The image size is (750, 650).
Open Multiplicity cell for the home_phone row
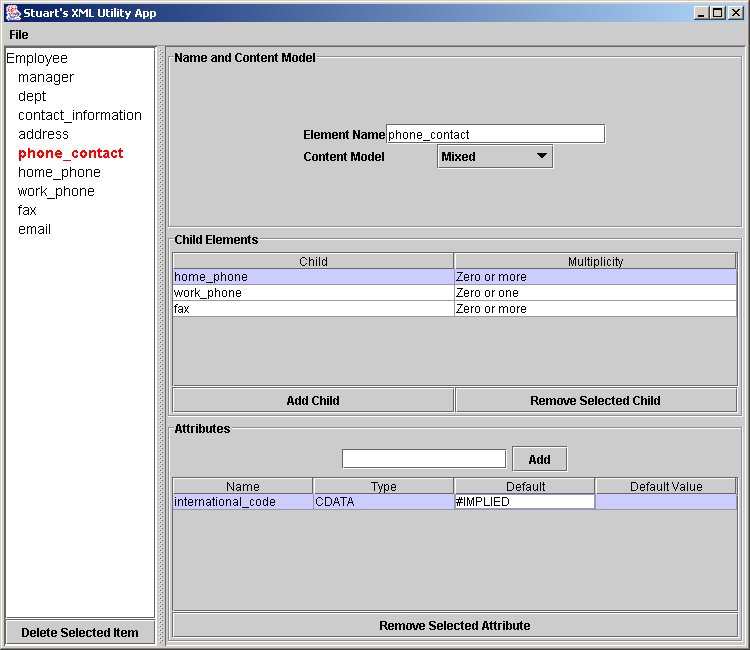[x=595, y=277]
